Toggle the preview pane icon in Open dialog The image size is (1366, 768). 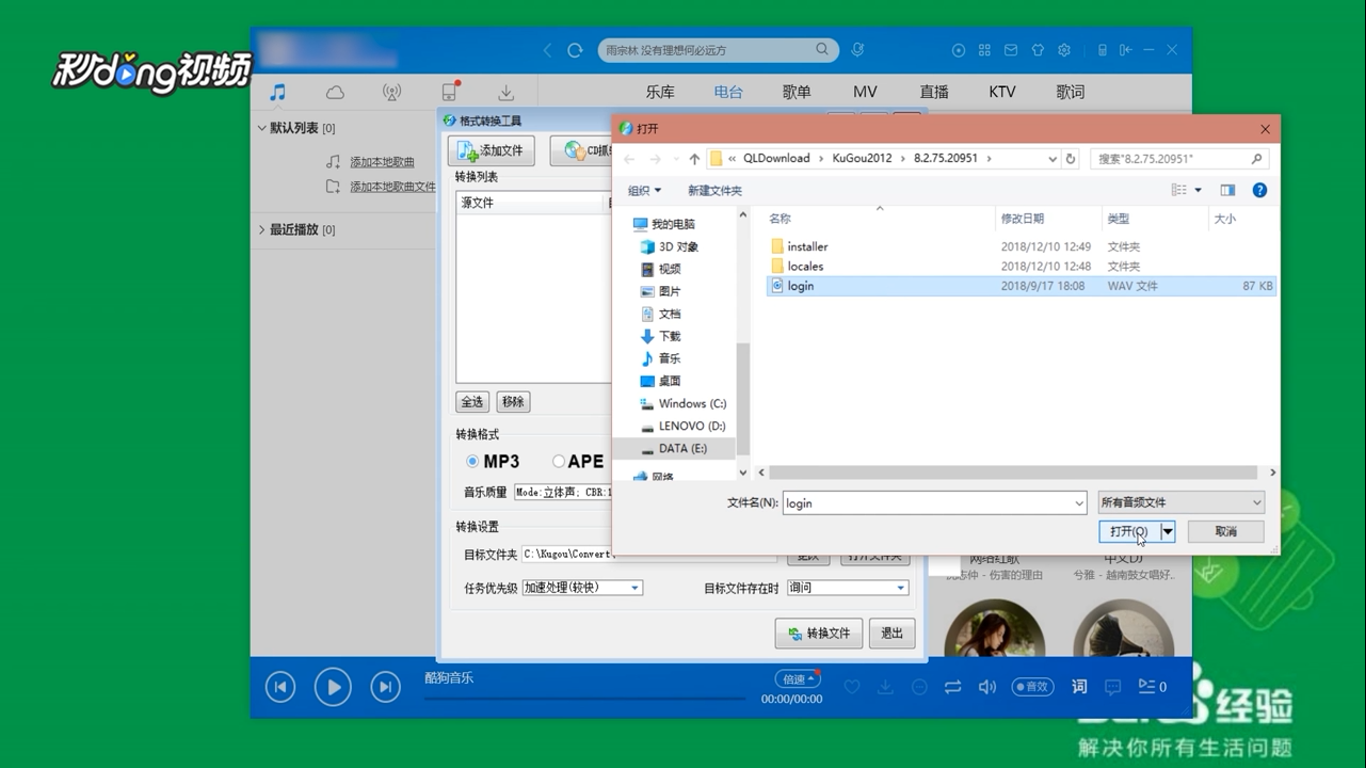1228,190
